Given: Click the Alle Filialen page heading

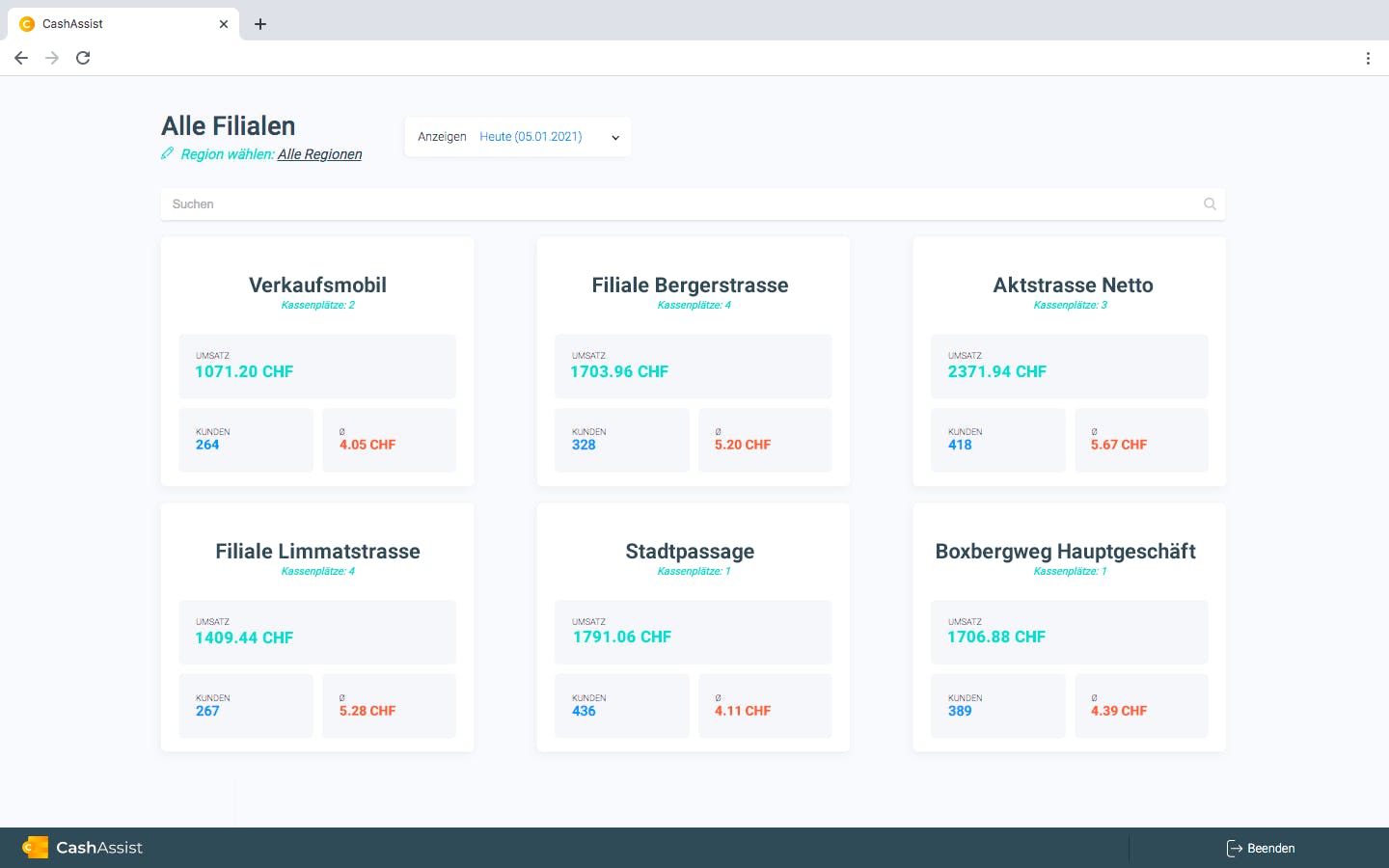Looking at the screenshot, I should (x=229, y=126).
